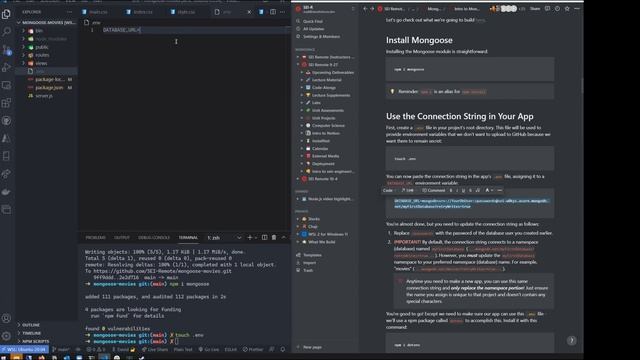Open the zsh shell selector dropdown
640x360 pixels.
tap(224, 238)
